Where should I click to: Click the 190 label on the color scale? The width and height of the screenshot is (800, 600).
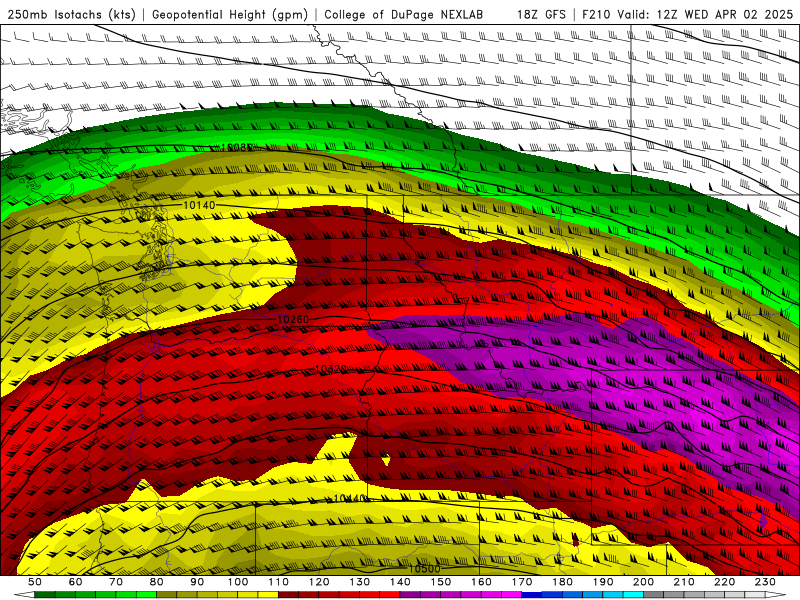point(603,582)
